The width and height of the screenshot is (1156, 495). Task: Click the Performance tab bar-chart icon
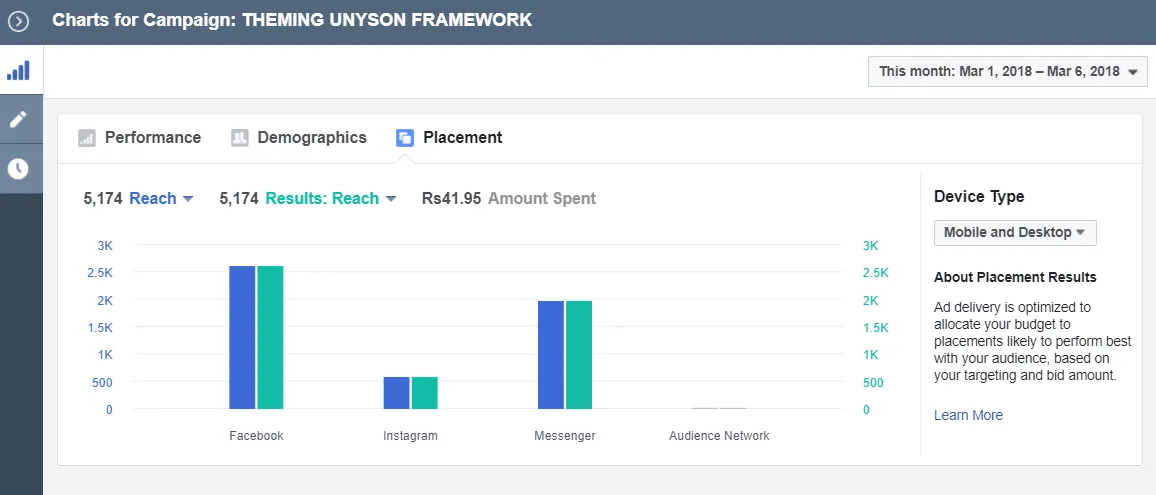pos(87,138)
